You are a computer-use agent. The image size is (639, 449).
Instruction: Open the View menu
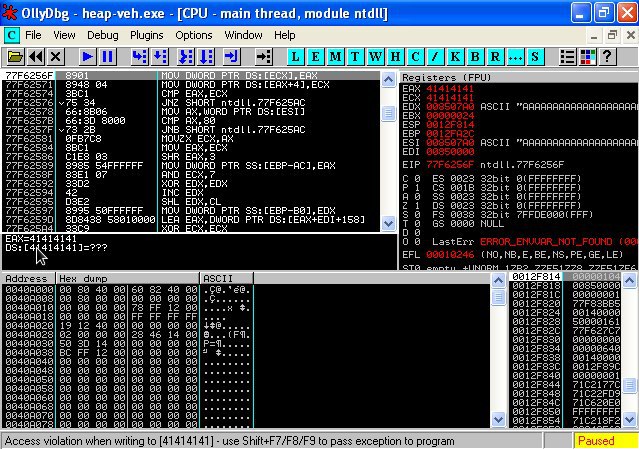[64, 35]
